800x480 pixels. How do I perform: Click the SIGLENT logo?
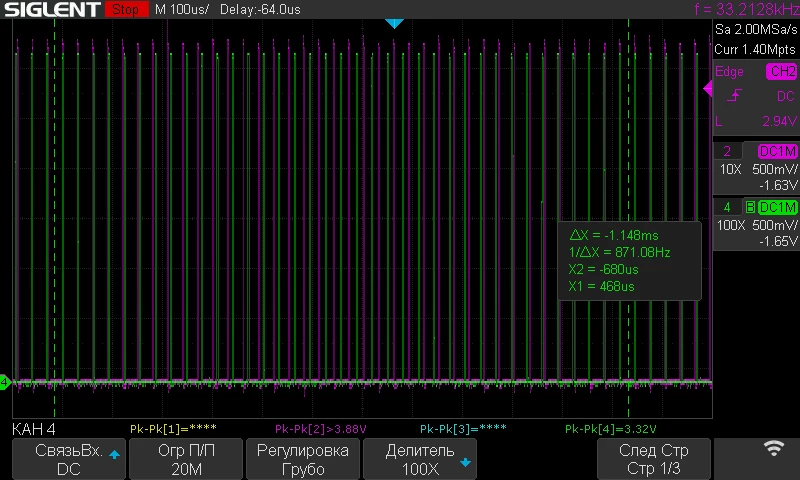52,9
